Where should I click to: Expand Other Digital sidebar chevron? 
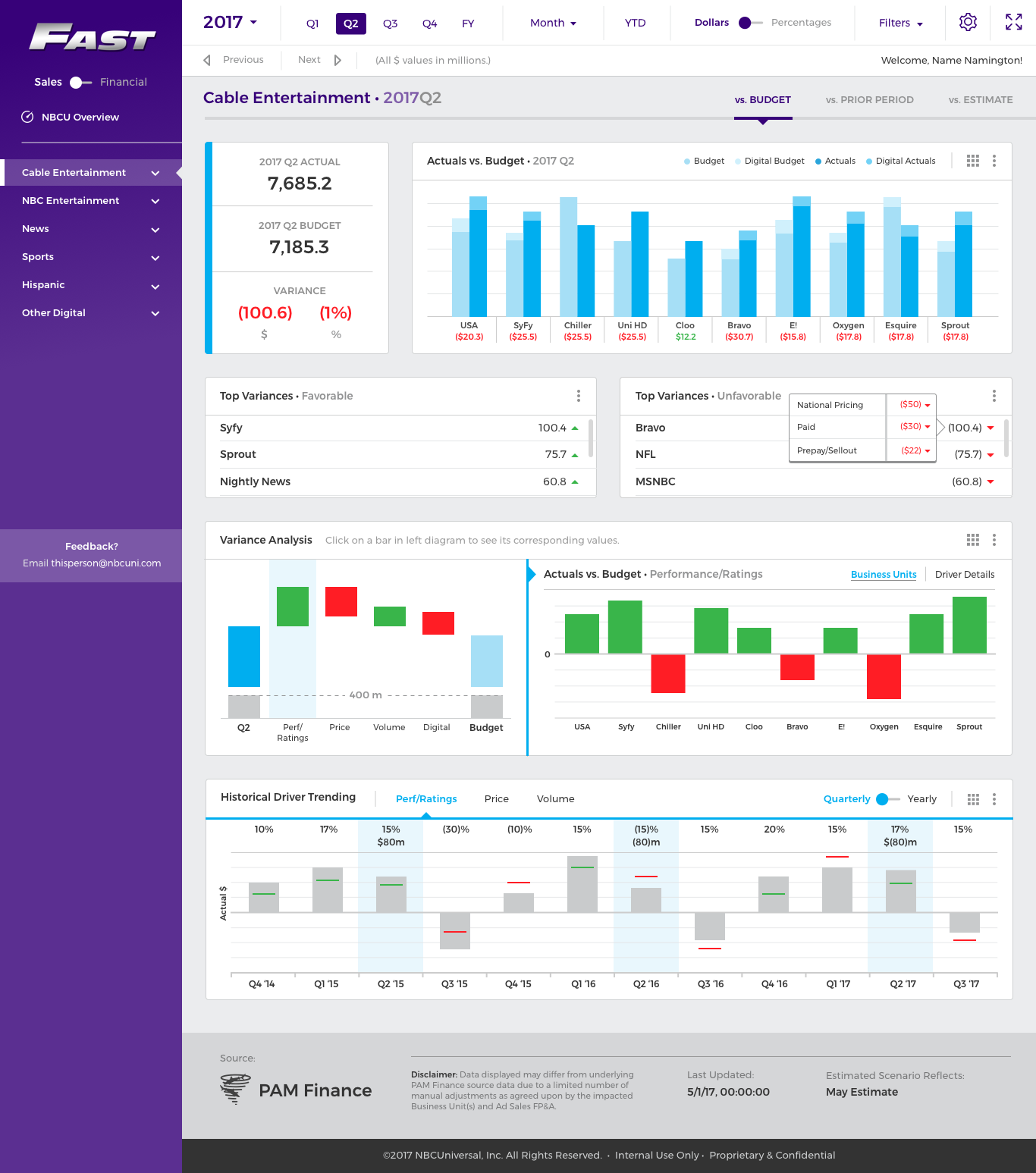[155, 314]
